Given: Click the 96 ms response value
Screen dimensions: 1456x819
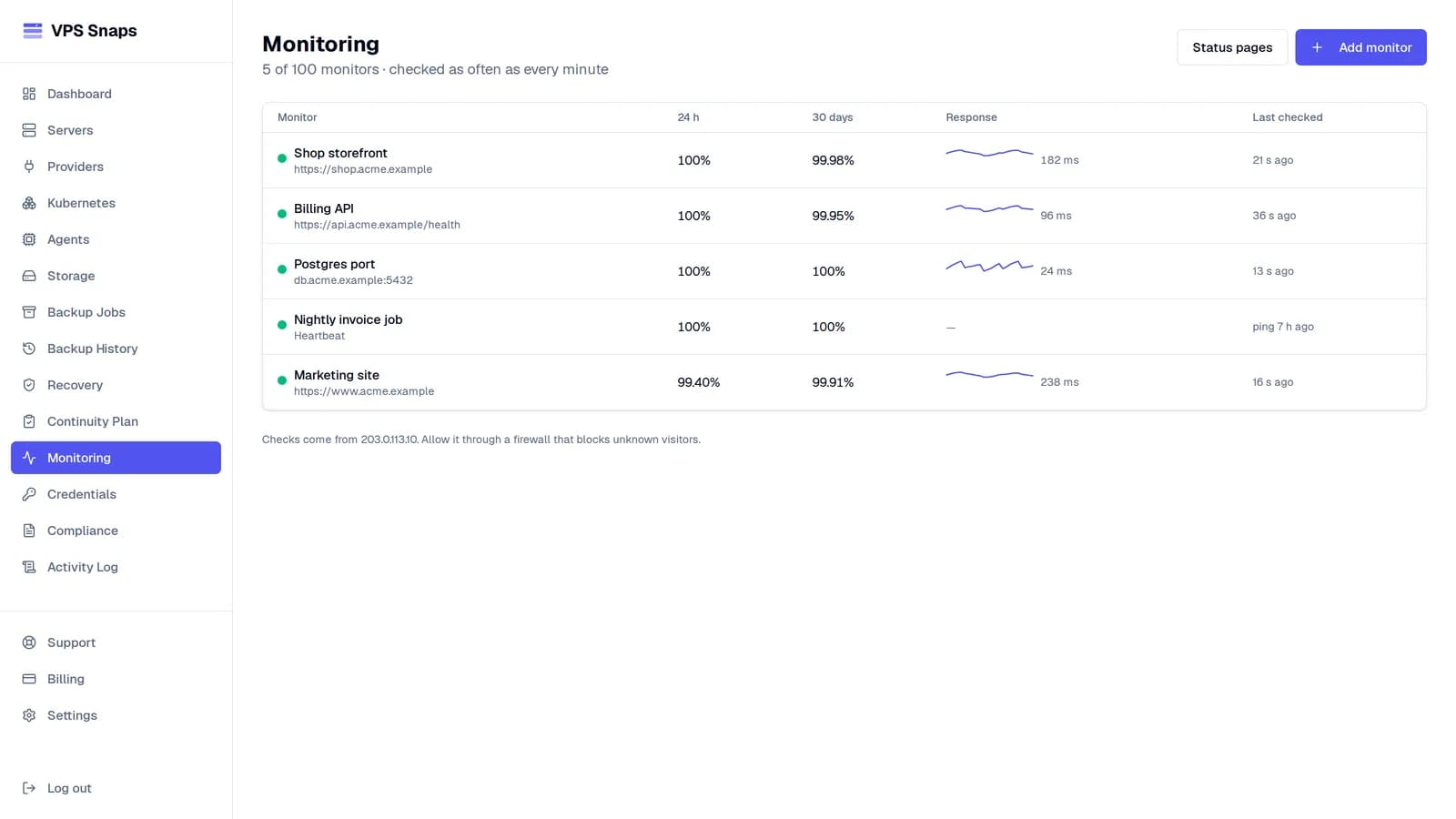Looking at the screenshot, I should [1056, 216].
